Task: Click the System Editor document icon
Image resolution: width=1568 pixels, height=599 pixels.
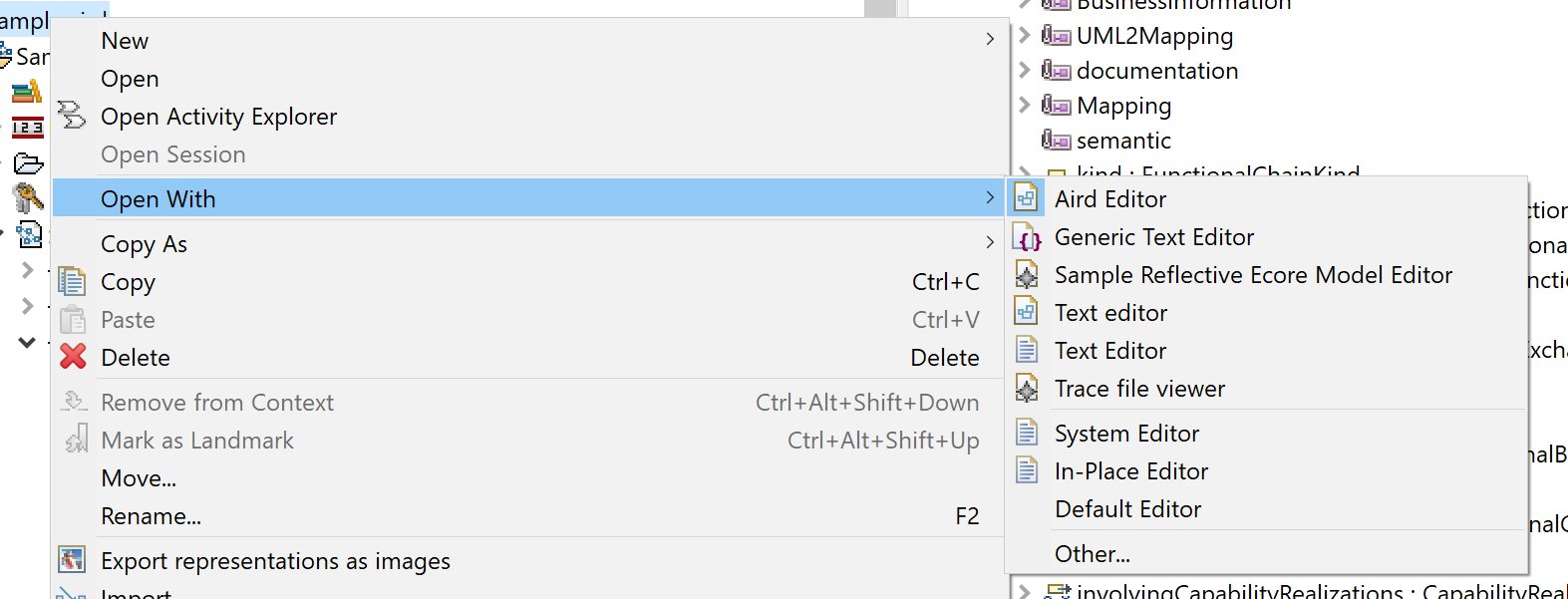Action: tap(1026, 433)
